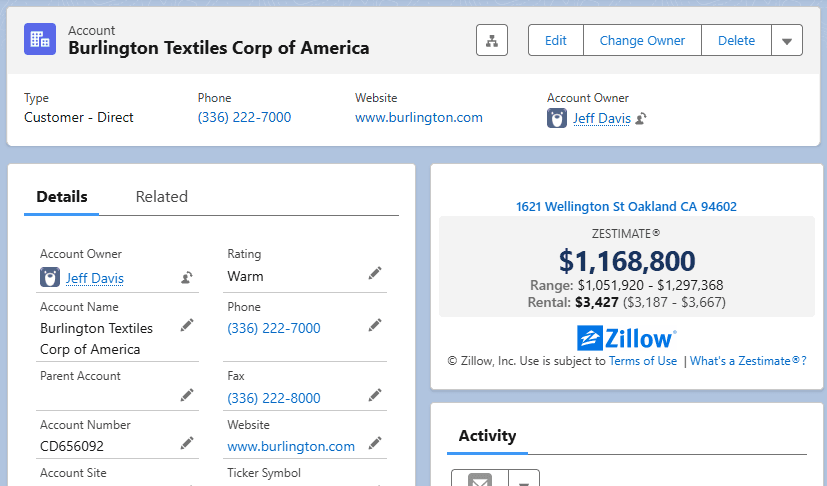Open What's a Zestimate link

pyautogui.click(x=748, y=361)
